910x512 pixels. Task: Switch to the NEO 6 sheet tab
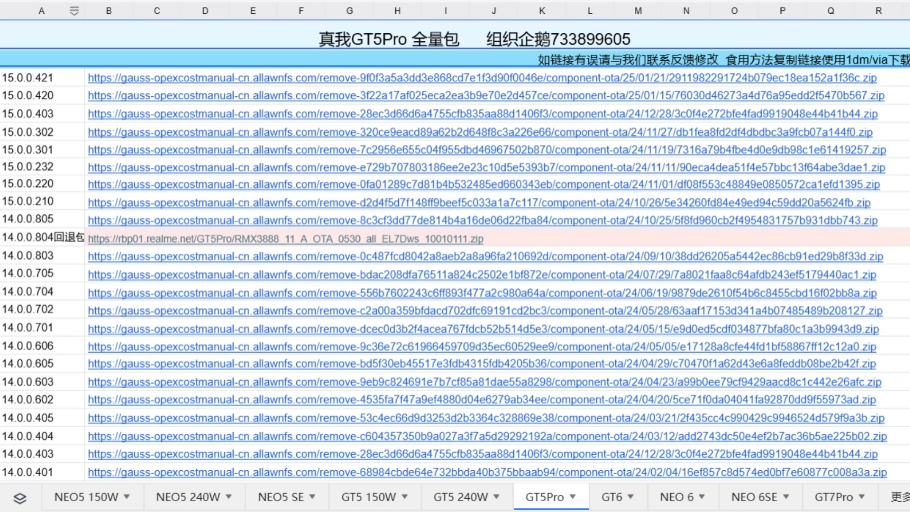677,497
